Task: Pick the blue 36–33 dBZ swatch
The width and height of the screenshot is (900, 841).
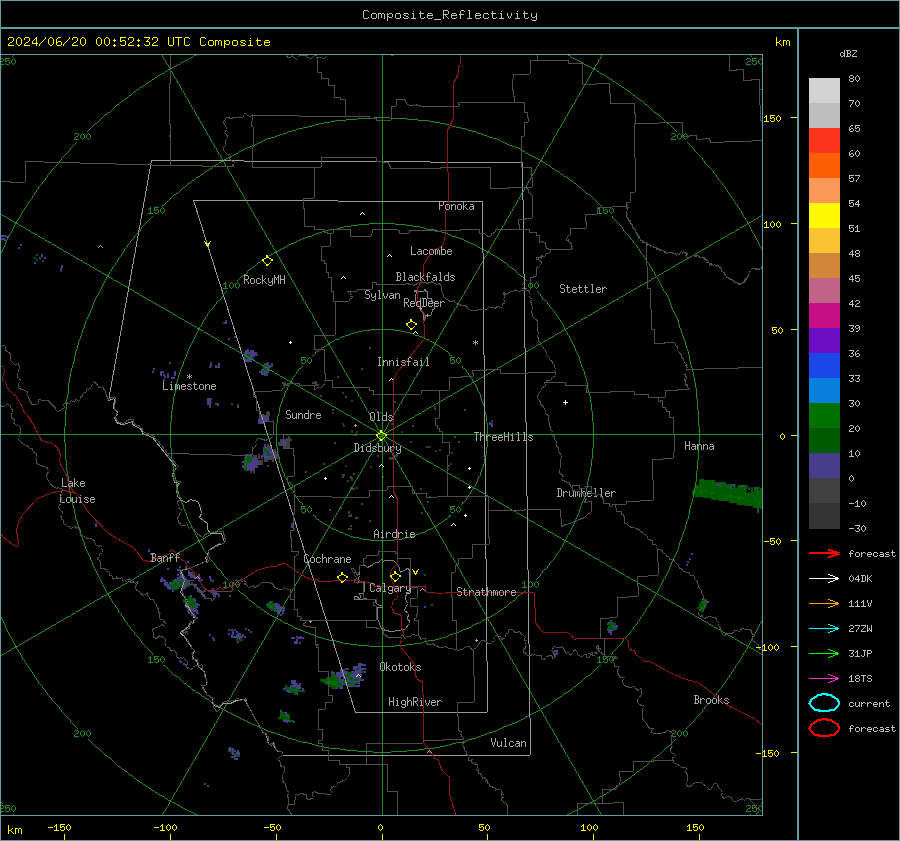Action: (824, 365)
